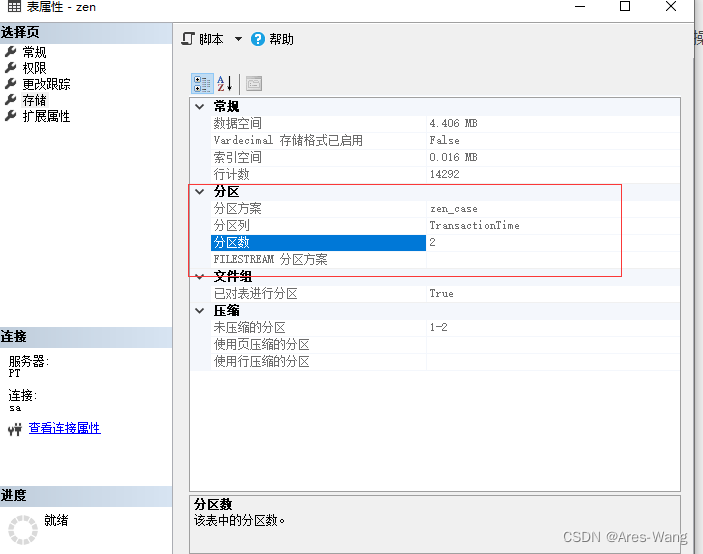Click the 0.016 MB index value
703x554 pixels.
[x=453, y=157]
